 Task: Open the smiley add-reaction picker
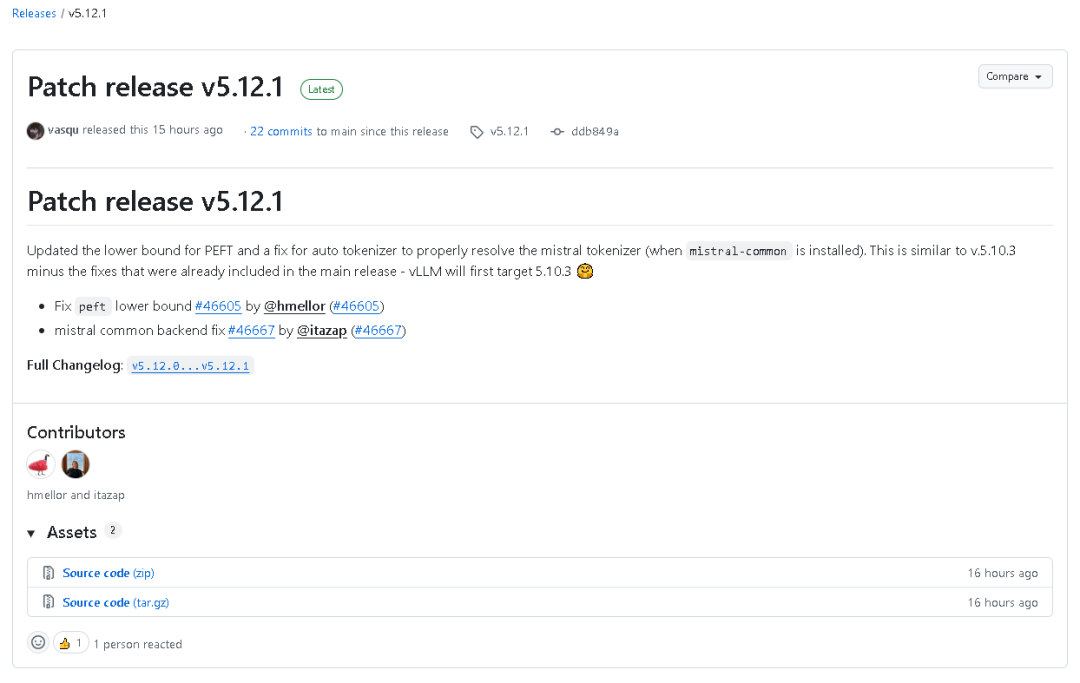tap(39, 642)
